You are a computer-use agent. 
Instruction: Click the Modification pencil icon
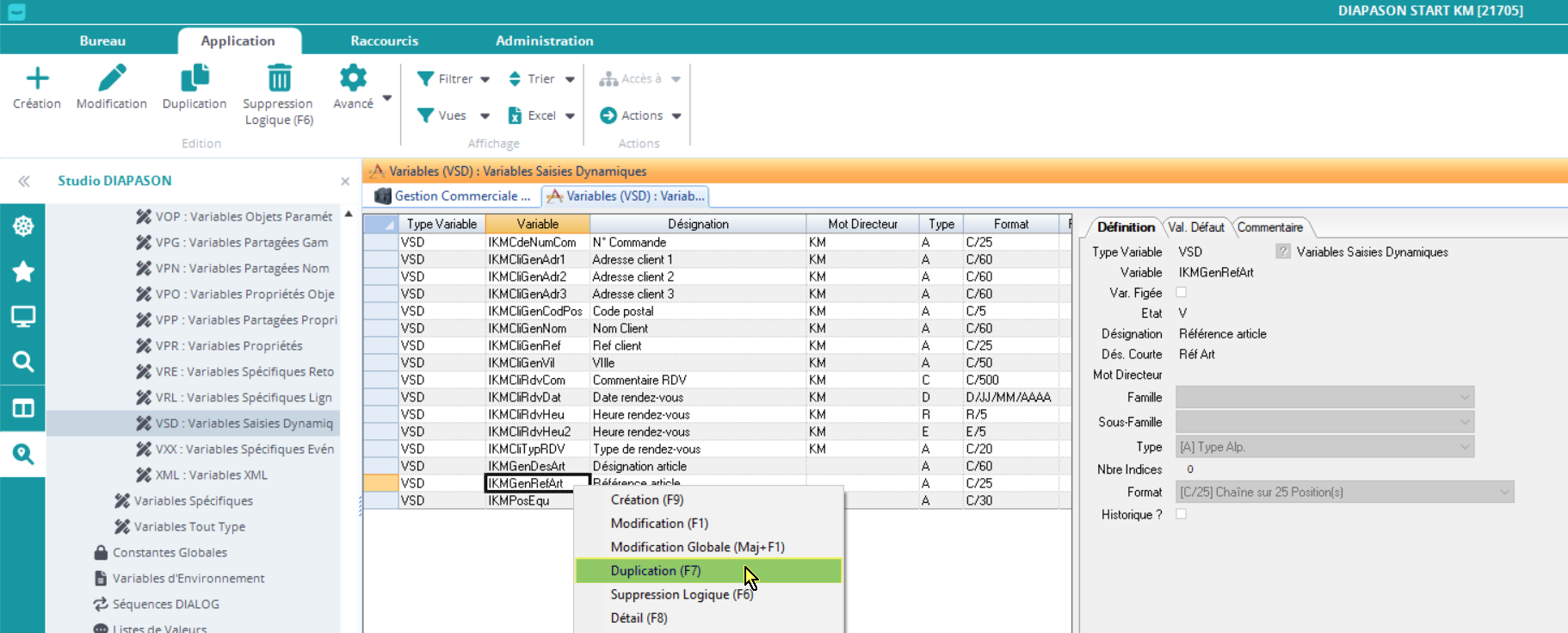(112, 79)
